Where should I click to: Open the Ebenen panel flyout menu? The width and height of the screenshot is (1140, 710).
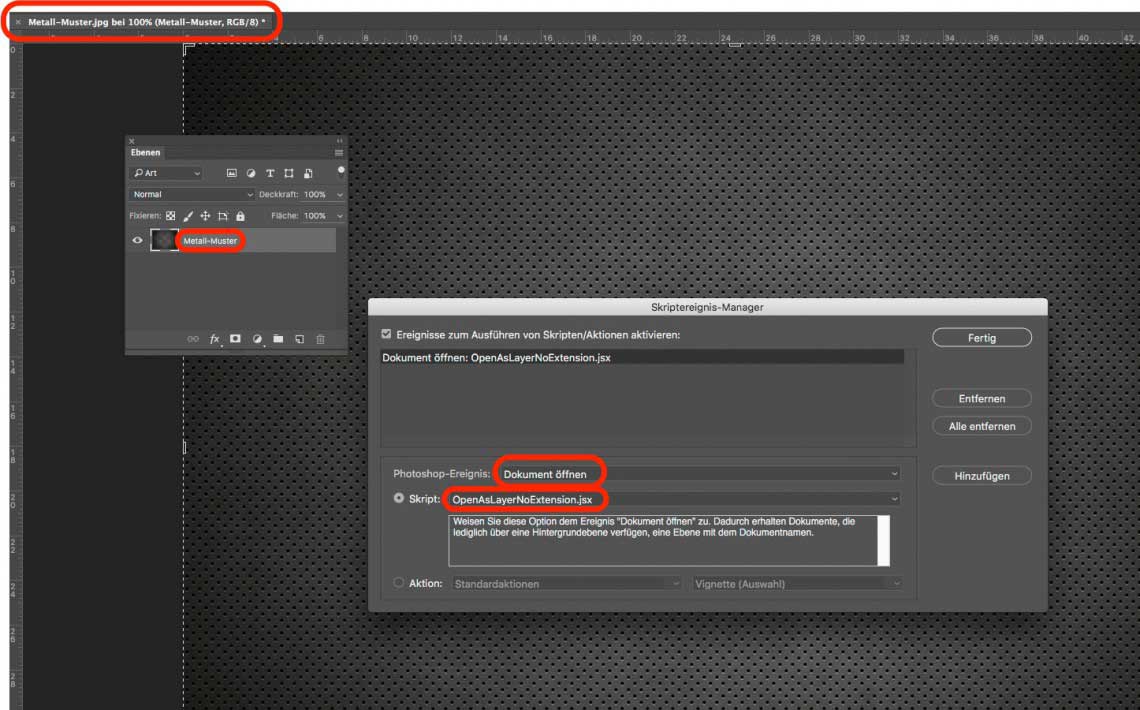339,153
